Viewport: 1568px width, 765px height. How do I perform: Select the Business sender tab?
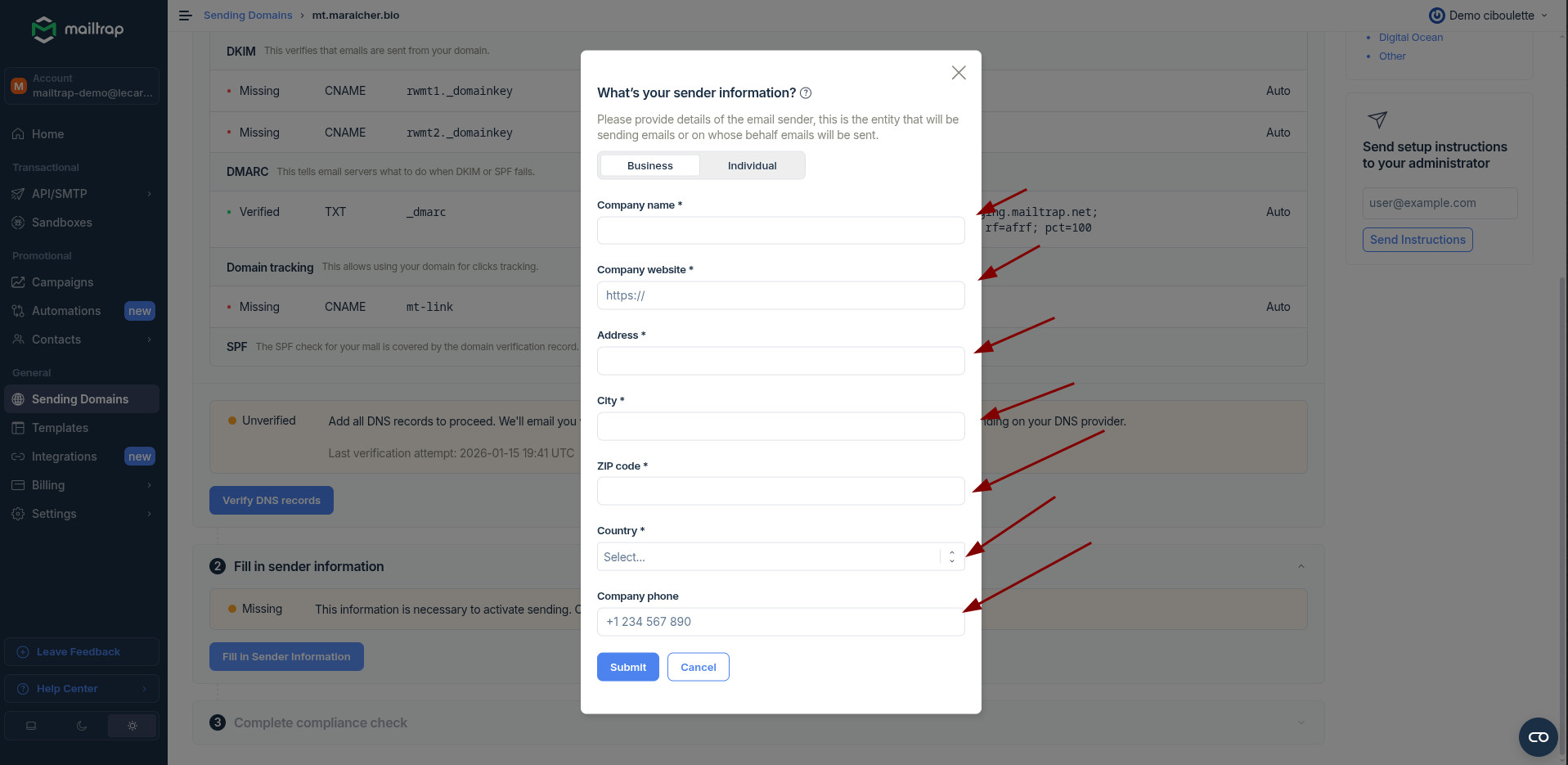coord(649,165)
